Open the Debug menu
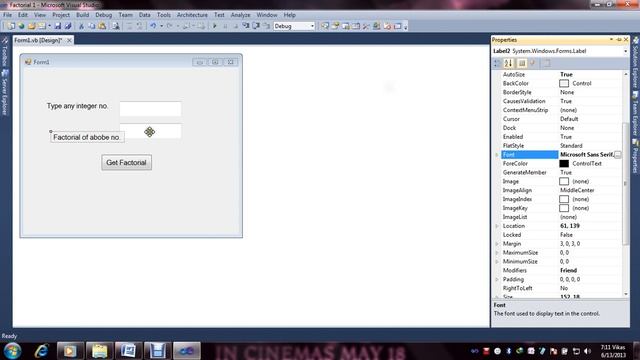 pos(103,15)
